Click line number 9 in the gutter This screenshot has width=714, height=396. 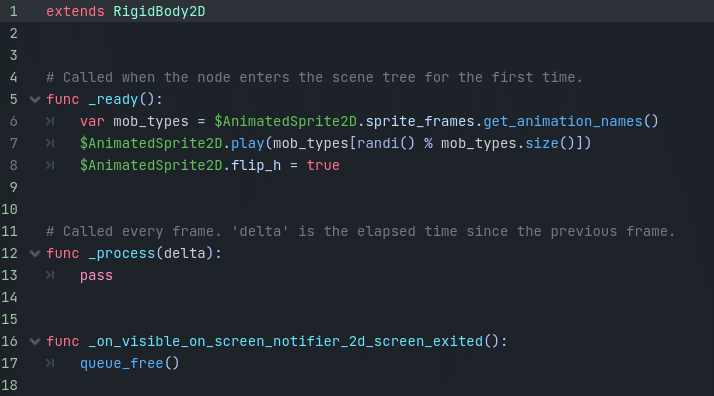pyautogui.click(x=14, y=187)
